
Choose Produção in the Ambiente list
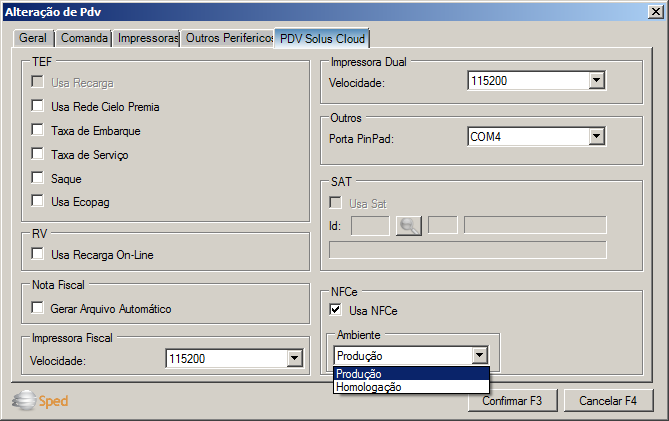point(359,374)
